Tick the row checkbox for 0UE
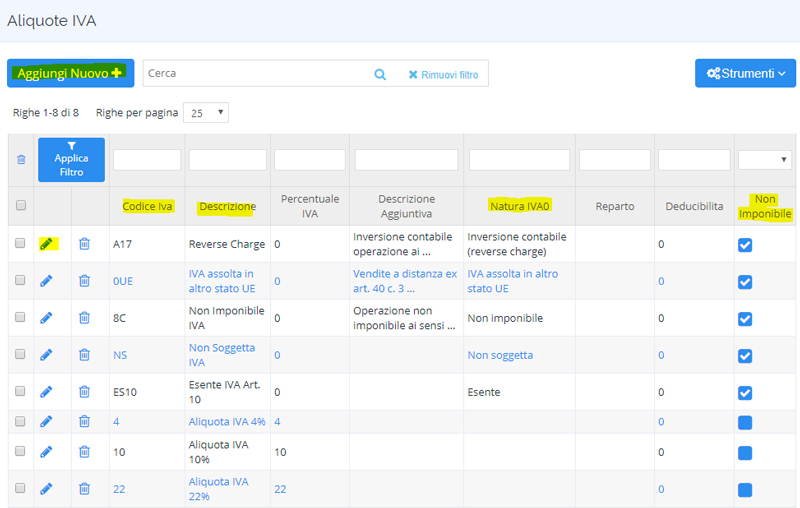800x508 pixels. [x=20, y=280]
